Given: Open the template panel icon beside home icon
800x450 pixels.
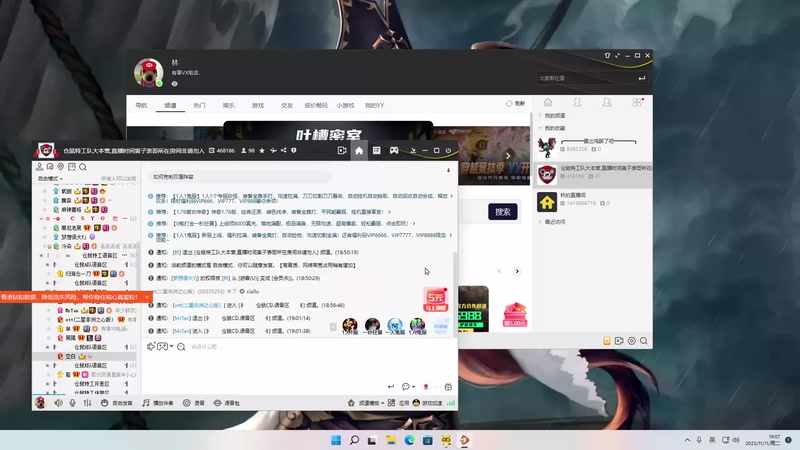Looking at the screenshot, I should 377,151.
